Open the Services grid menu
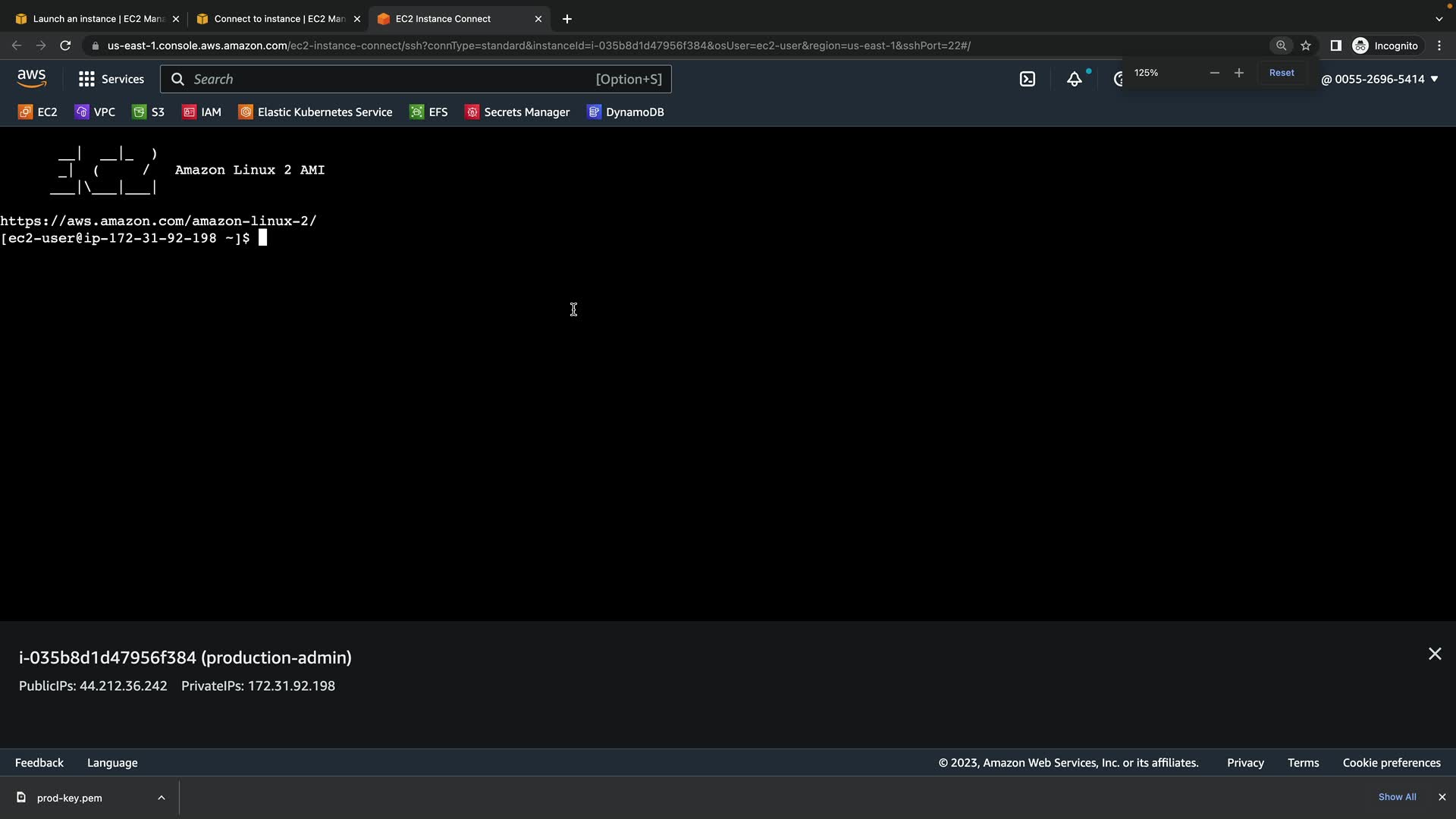This screenshot has height=819, width=1456. (111, 79)
